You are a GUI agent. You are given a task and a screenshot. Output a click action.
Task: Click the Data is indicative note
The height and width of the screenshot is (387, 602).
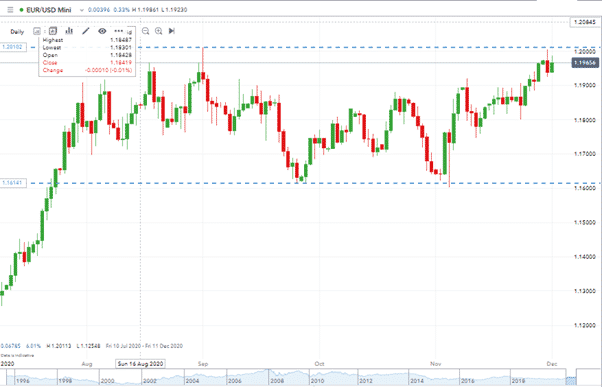click(17, 356)
